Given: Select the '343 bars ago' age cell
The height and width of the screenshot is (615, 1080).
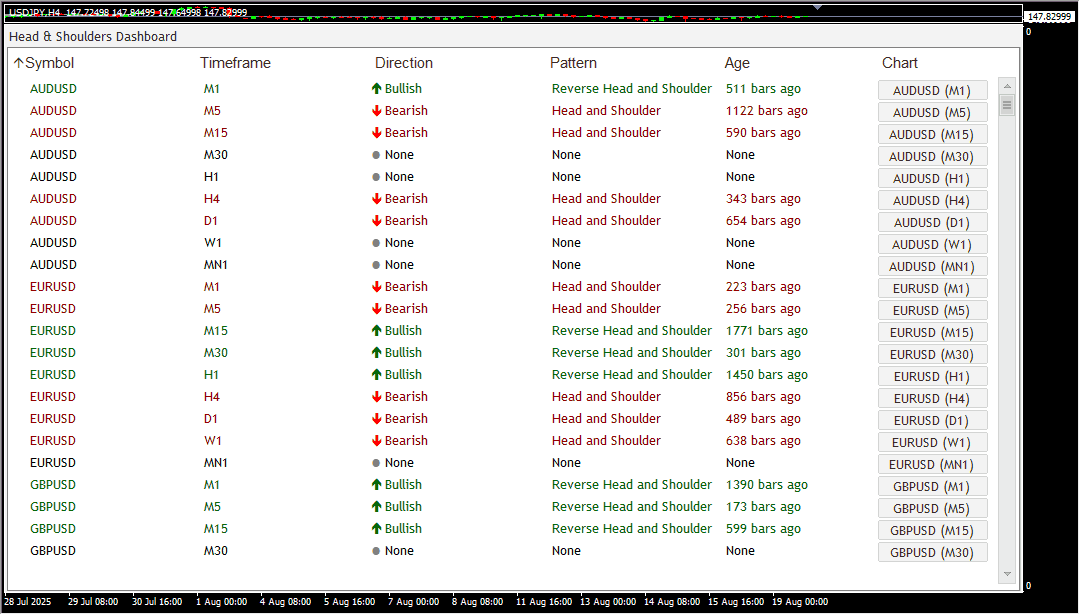Looking at the screenshot, I should 763,198.
